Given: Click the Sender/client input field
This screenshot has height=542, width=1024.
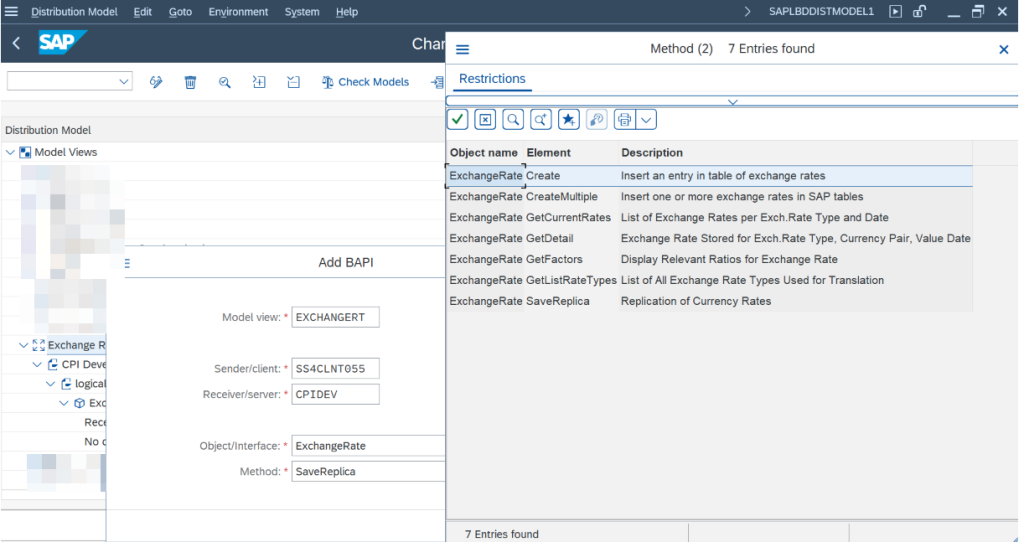Looking at the screenshot, I should tap(335, 369).
